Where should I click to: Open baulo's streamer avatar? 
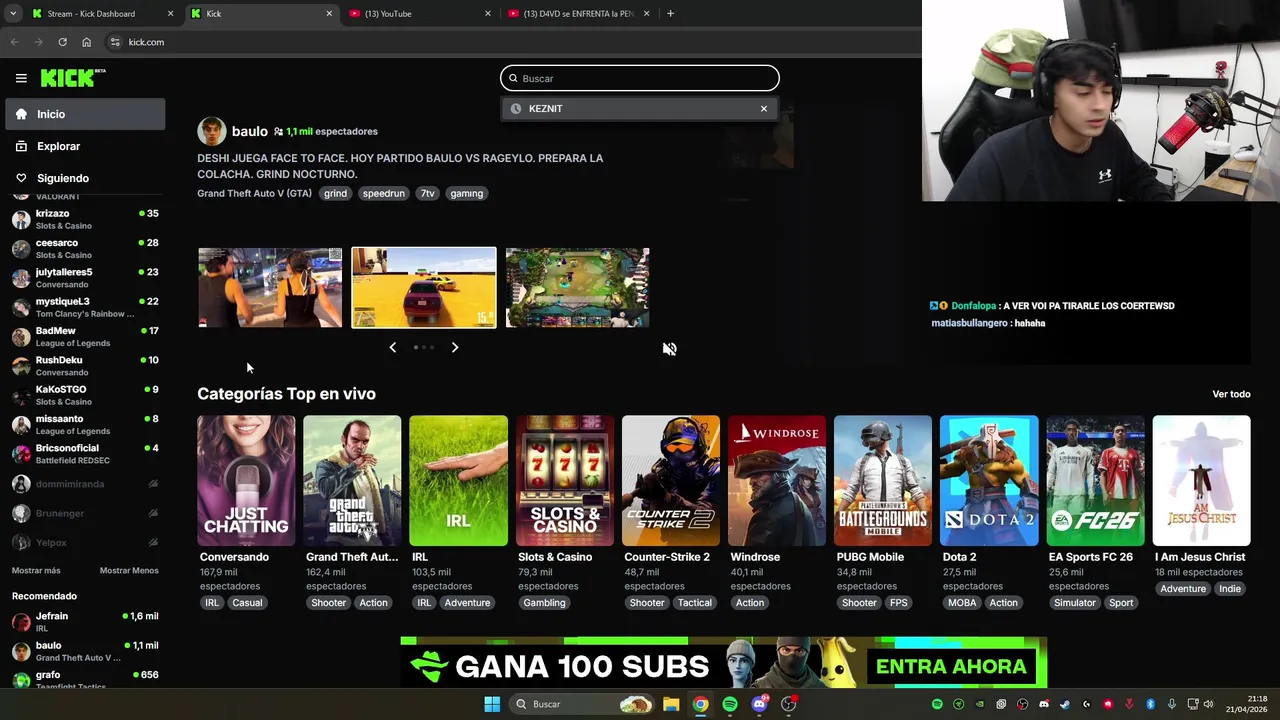pyautogui.click(x=212, y=131)
